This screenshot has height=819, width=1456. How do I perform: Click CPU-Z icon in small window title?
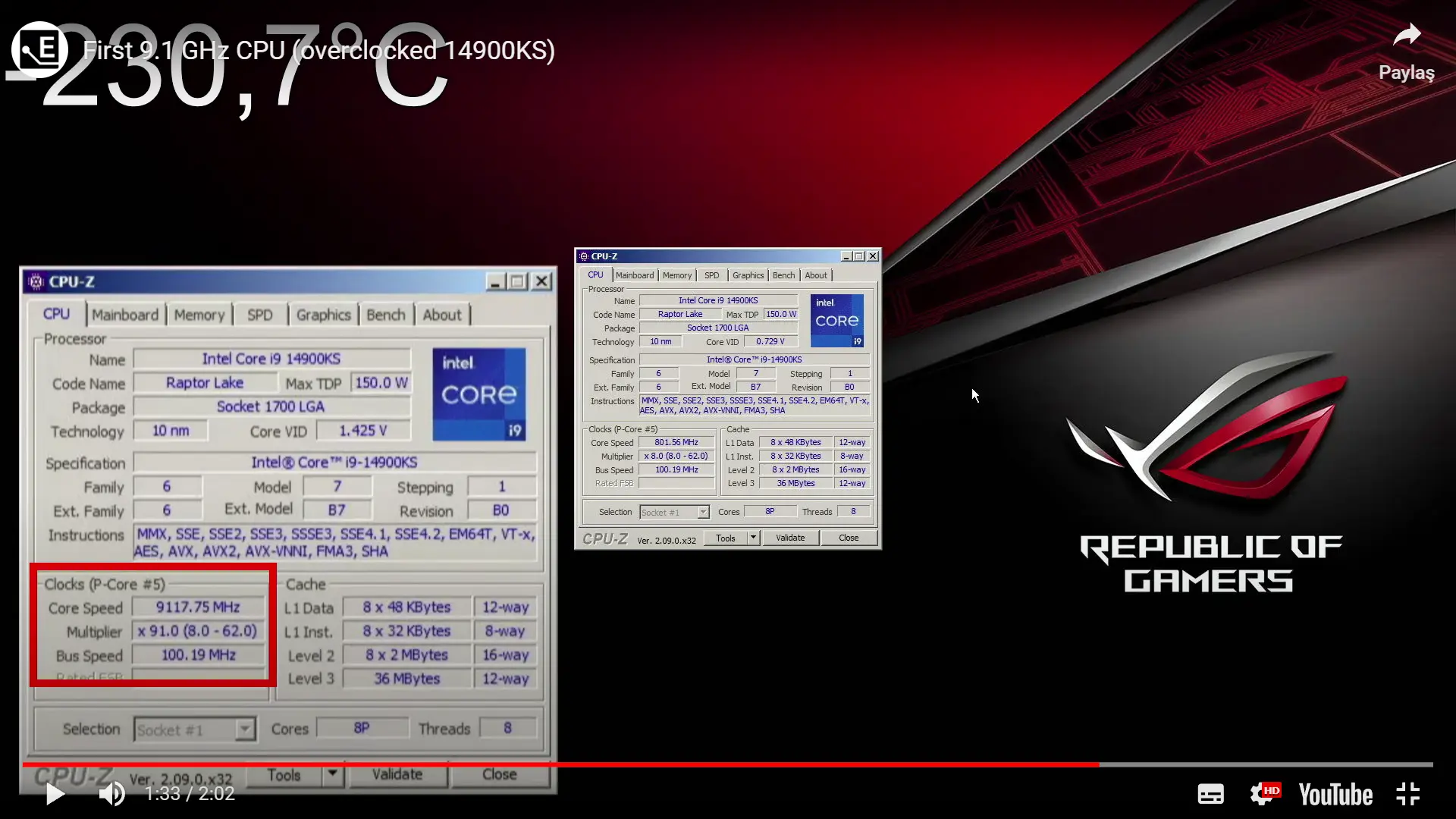tap(584, 256)
